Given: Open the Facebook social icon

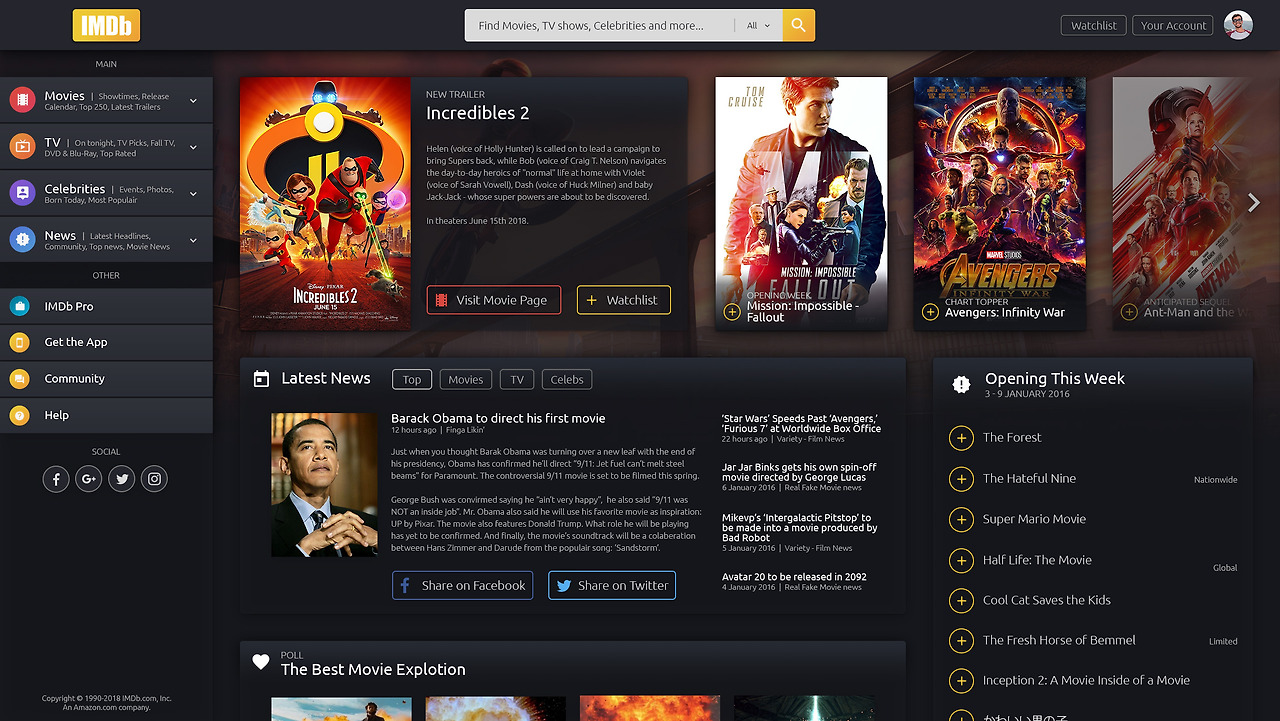Looking at the screenshot, I should pyautogui.click(x=56, y=479).
